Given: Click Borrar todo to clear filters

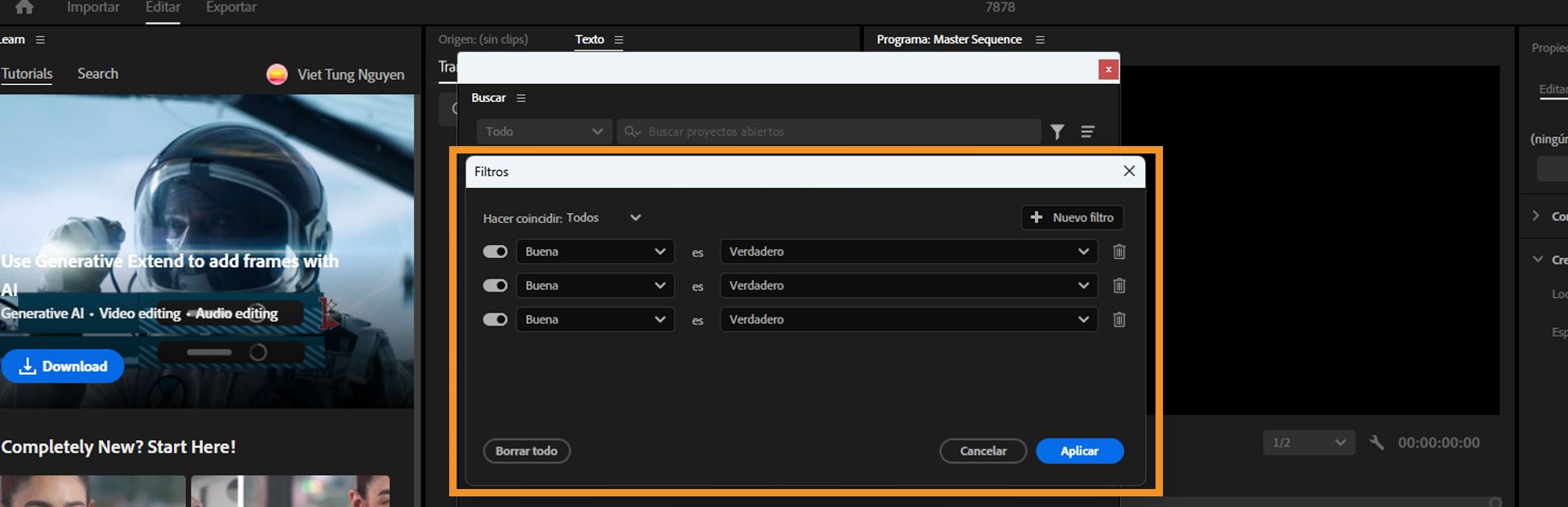Looking at the screenshot, I should [x=527, y=451].
